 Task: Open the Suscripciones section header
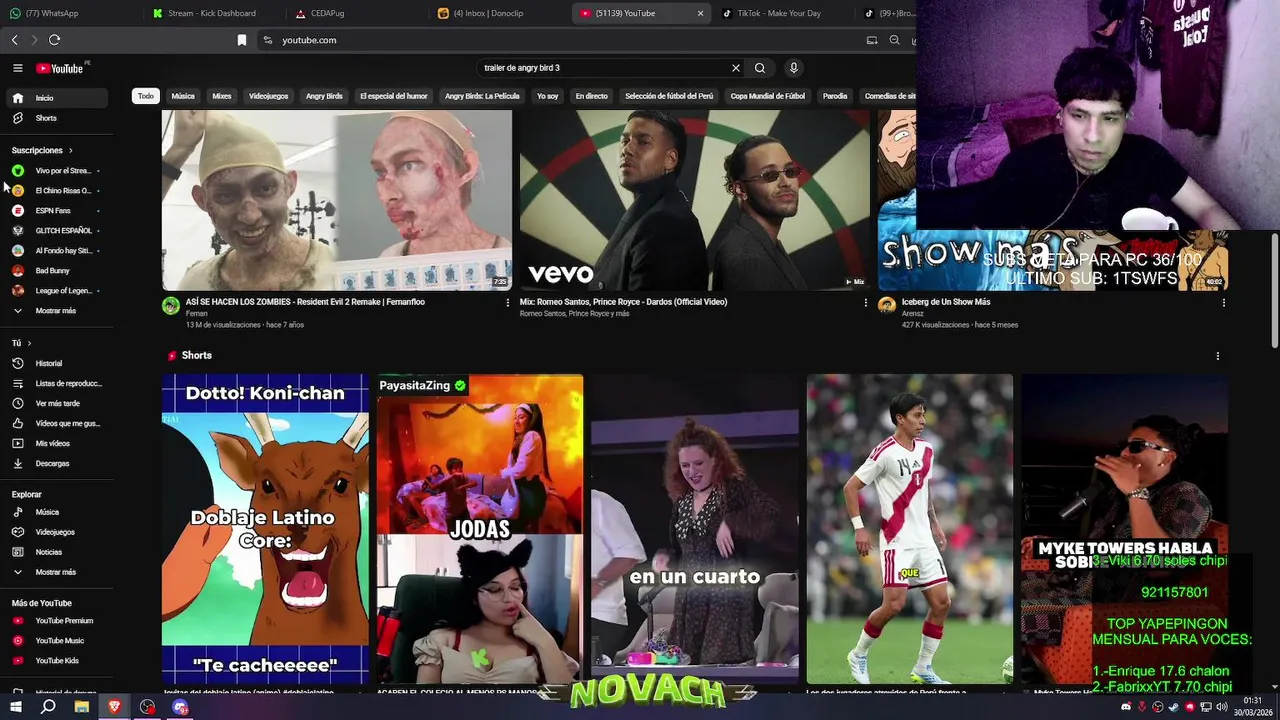coord(42,150)
